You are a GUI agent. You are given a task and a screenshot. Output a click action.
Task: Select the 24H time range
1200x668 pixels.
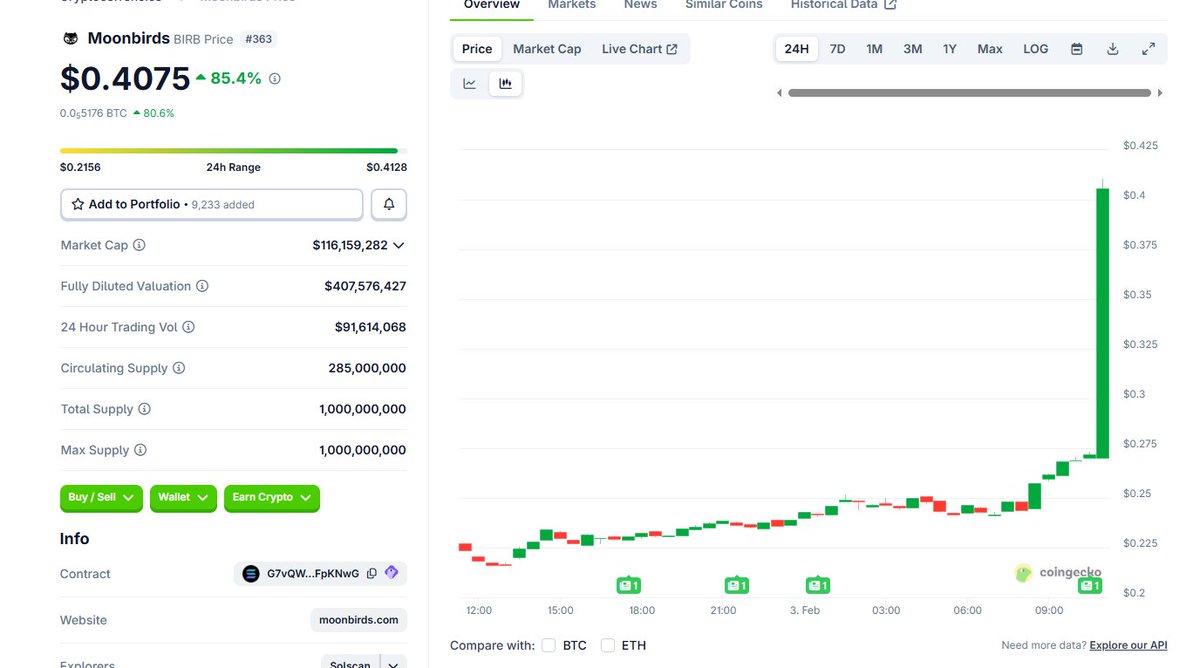click(797, 49)
